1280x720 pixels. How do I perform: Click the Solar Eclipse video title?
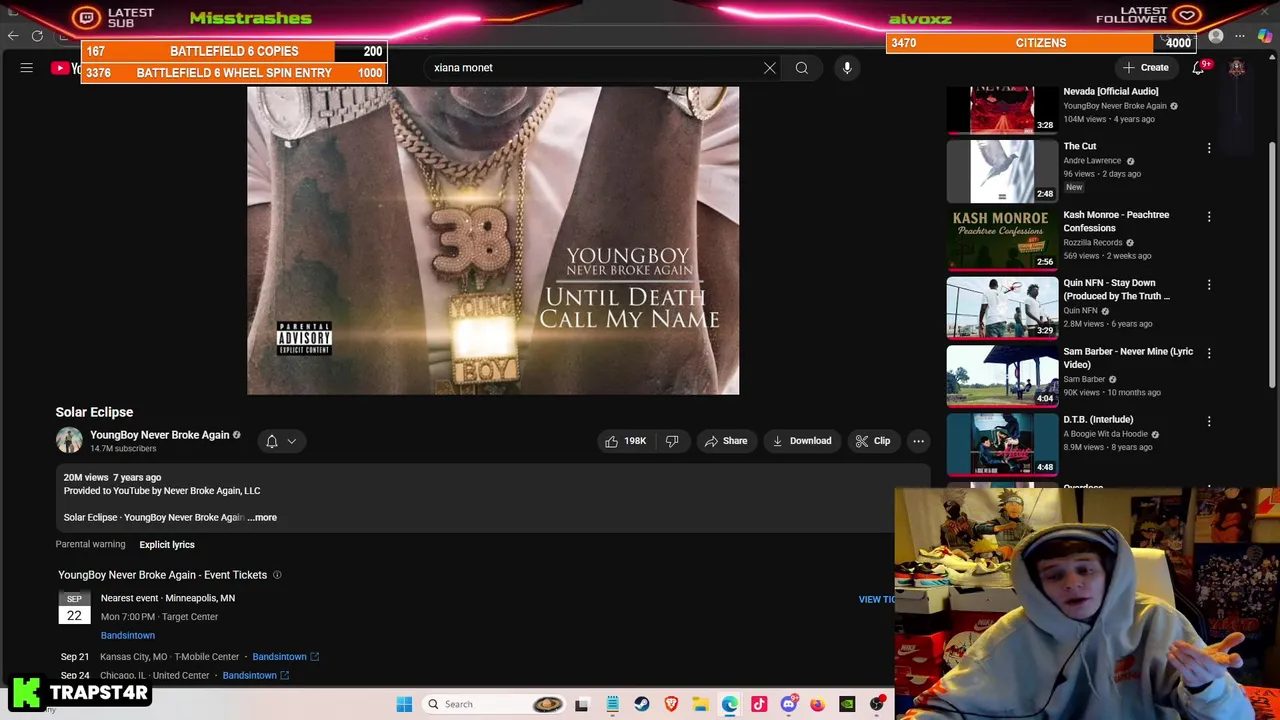(x=94, y=412)
